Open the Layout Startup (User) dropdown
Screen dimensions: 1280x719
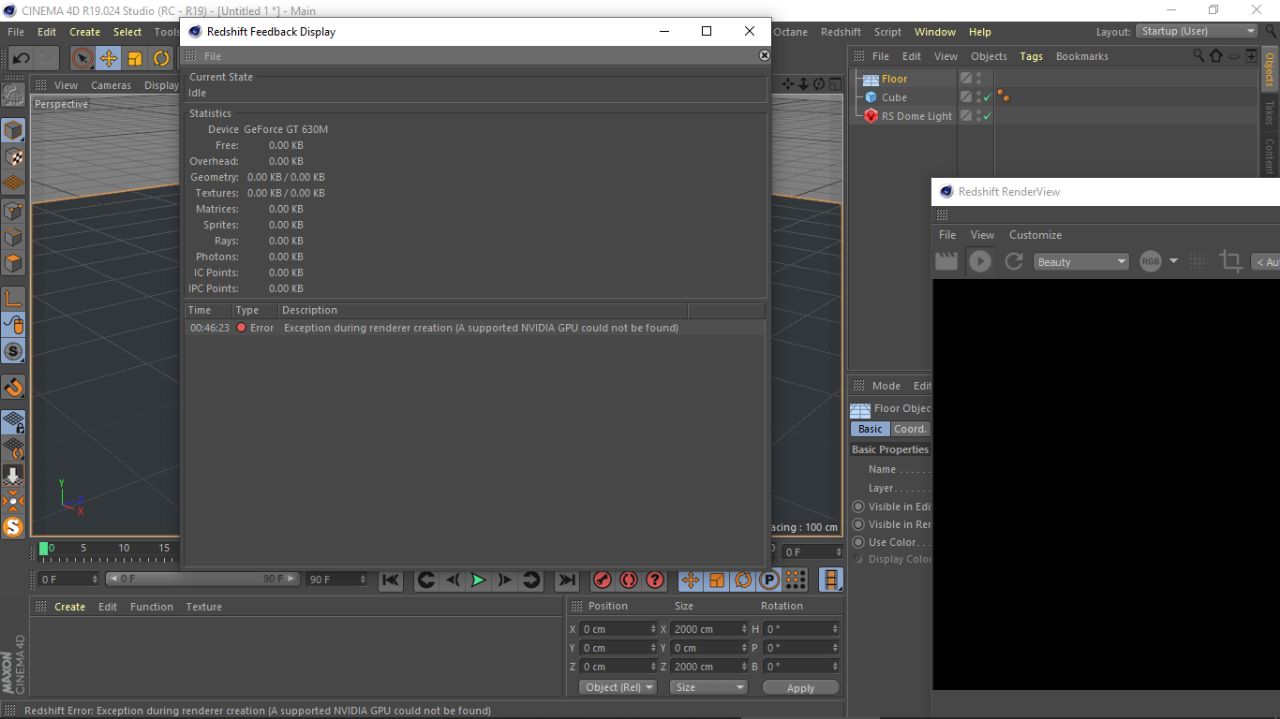1197,31
